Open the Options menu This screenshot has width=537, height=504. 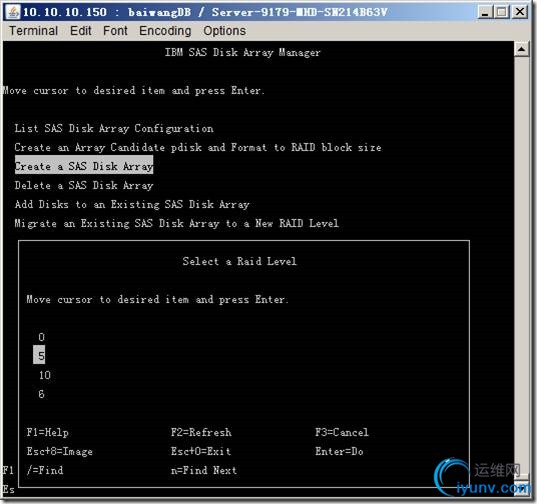224,31
